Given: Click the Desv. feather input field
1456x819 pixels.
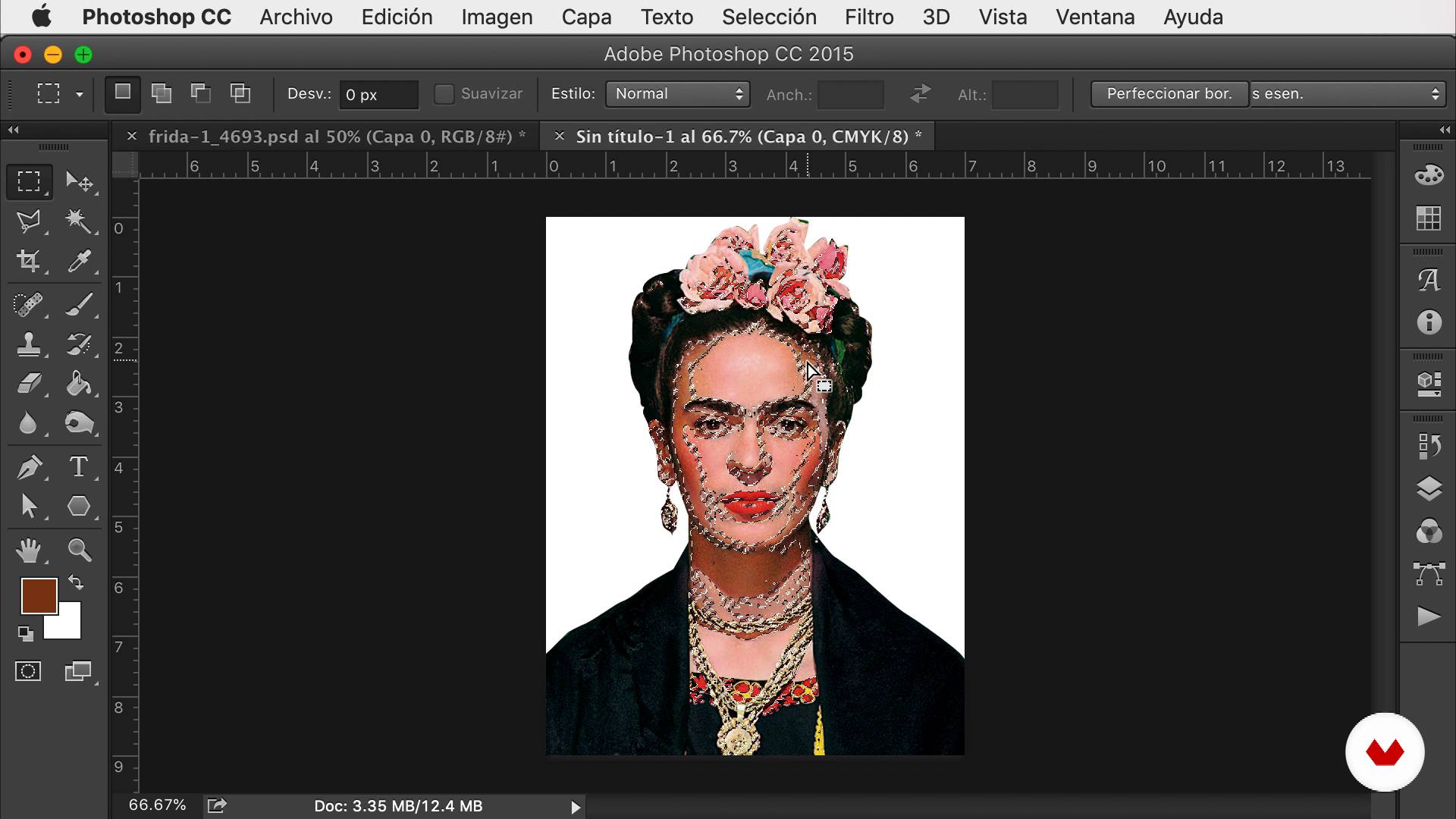Looking at the screenshot, I should tap(378, 95).
